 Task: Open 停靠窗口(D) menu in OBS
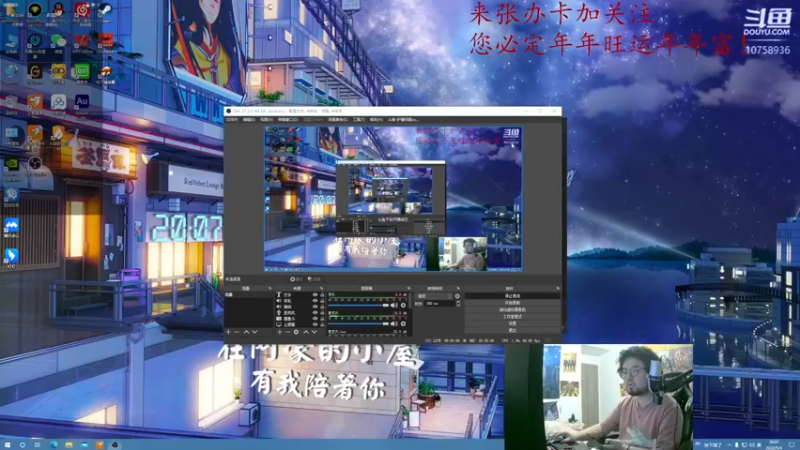click(x=288, y=120)
